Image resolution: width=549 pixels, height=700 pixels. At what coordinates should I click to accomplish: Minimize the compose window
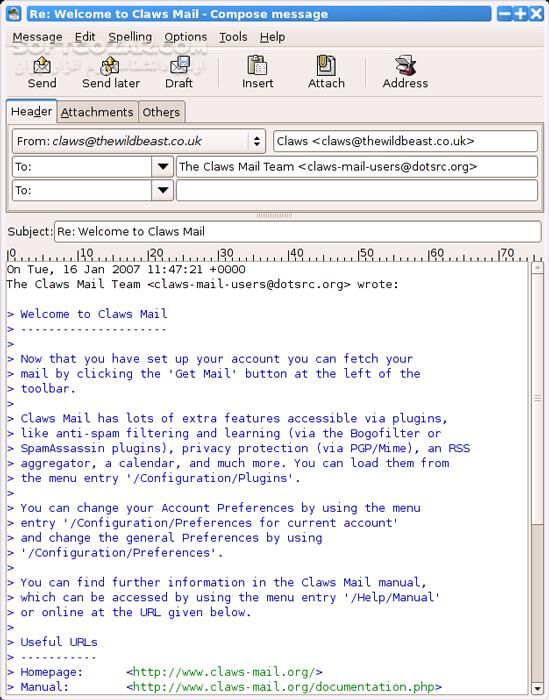point(504,13)
